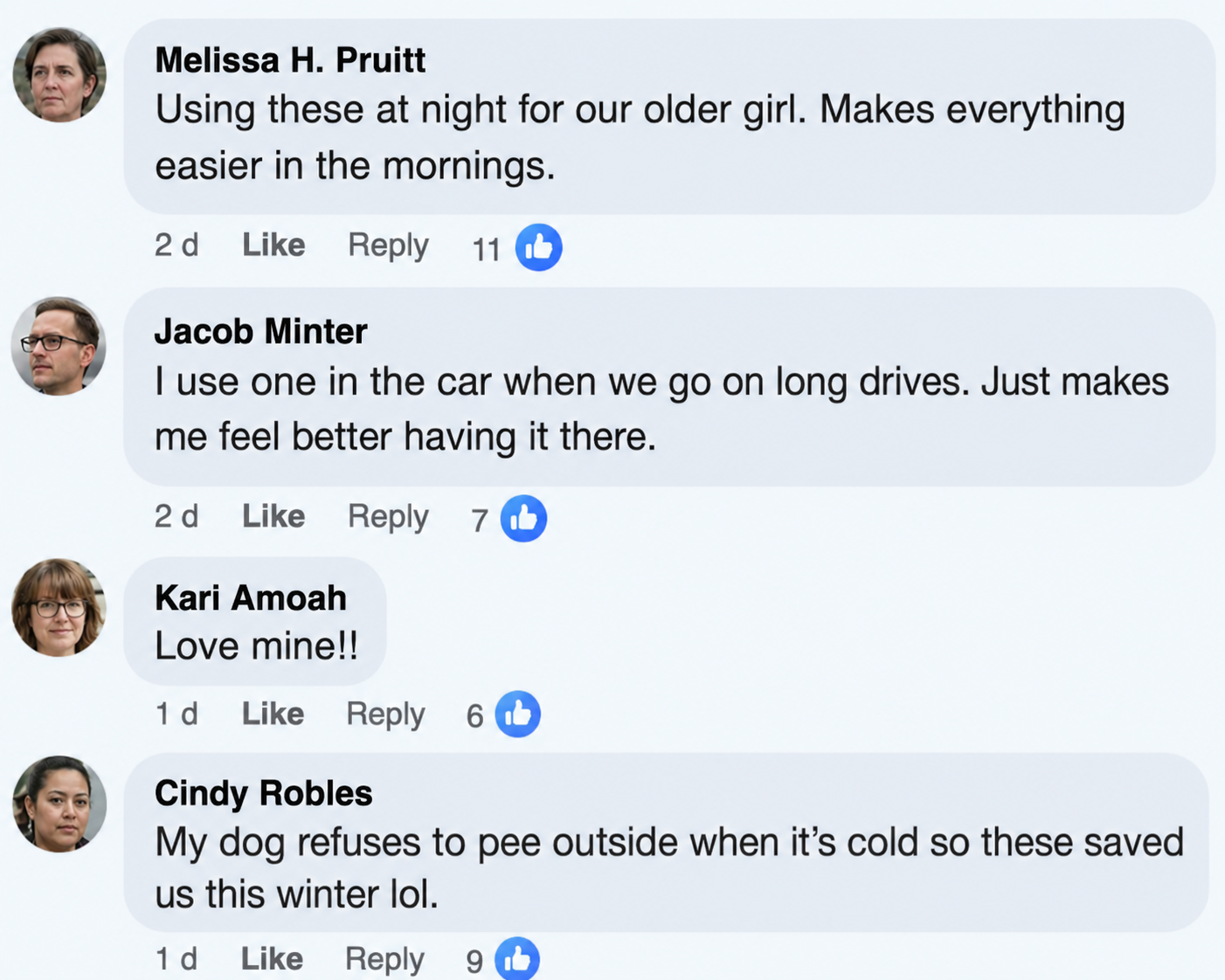Viewport: 1225px width, 980px height.
Task: Reply to Cindy Robles's comment
Action: (384, 959)
